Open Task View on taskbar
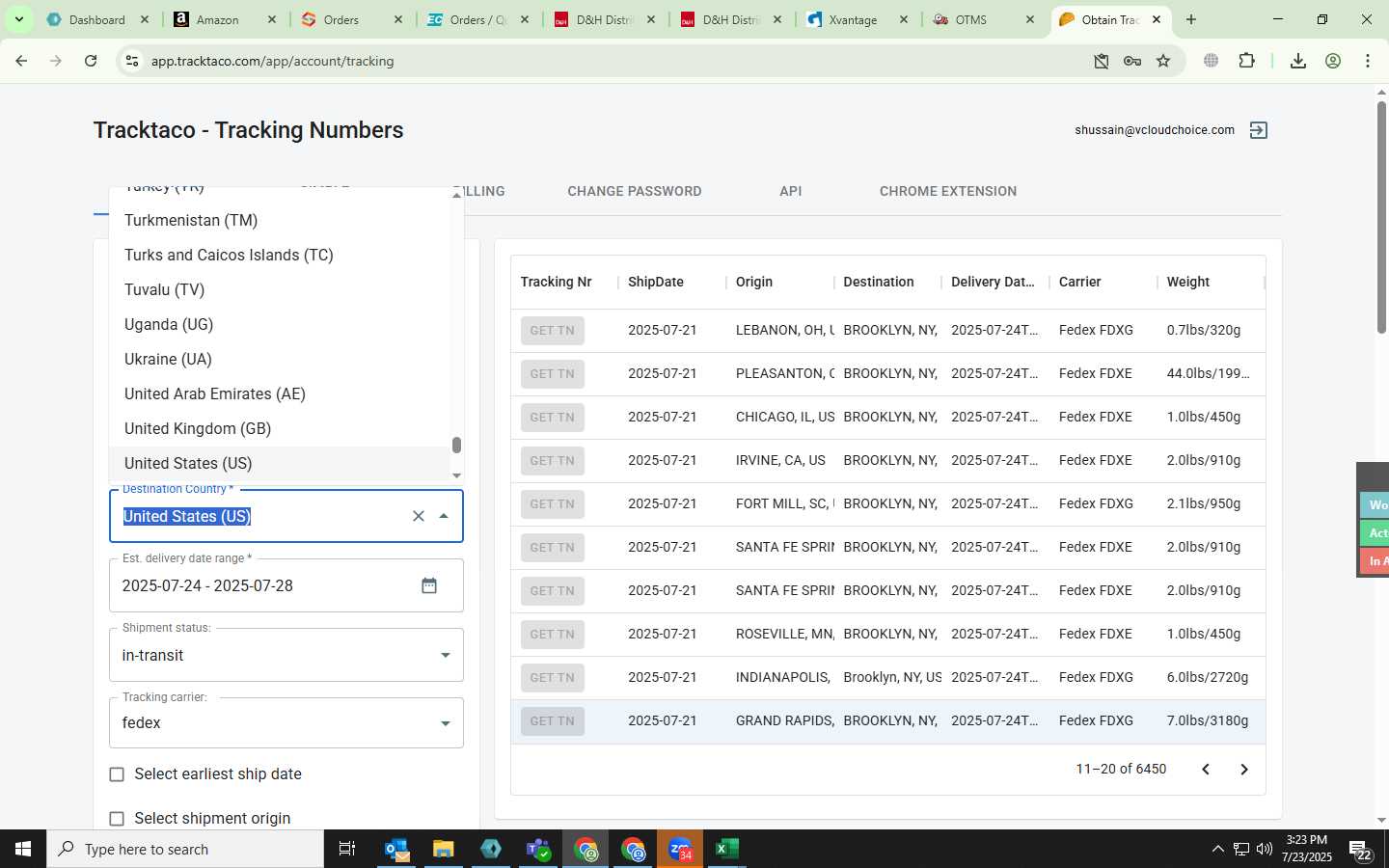 (x=347, y=849)
